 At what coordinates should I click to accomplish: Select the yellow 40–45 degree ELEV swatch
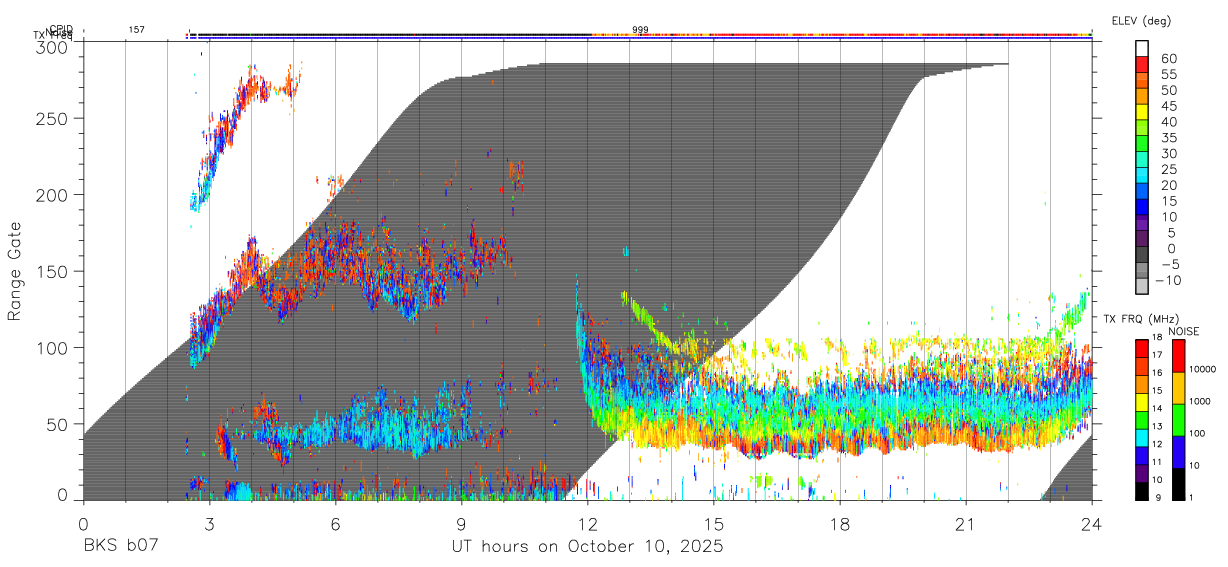1142,113
